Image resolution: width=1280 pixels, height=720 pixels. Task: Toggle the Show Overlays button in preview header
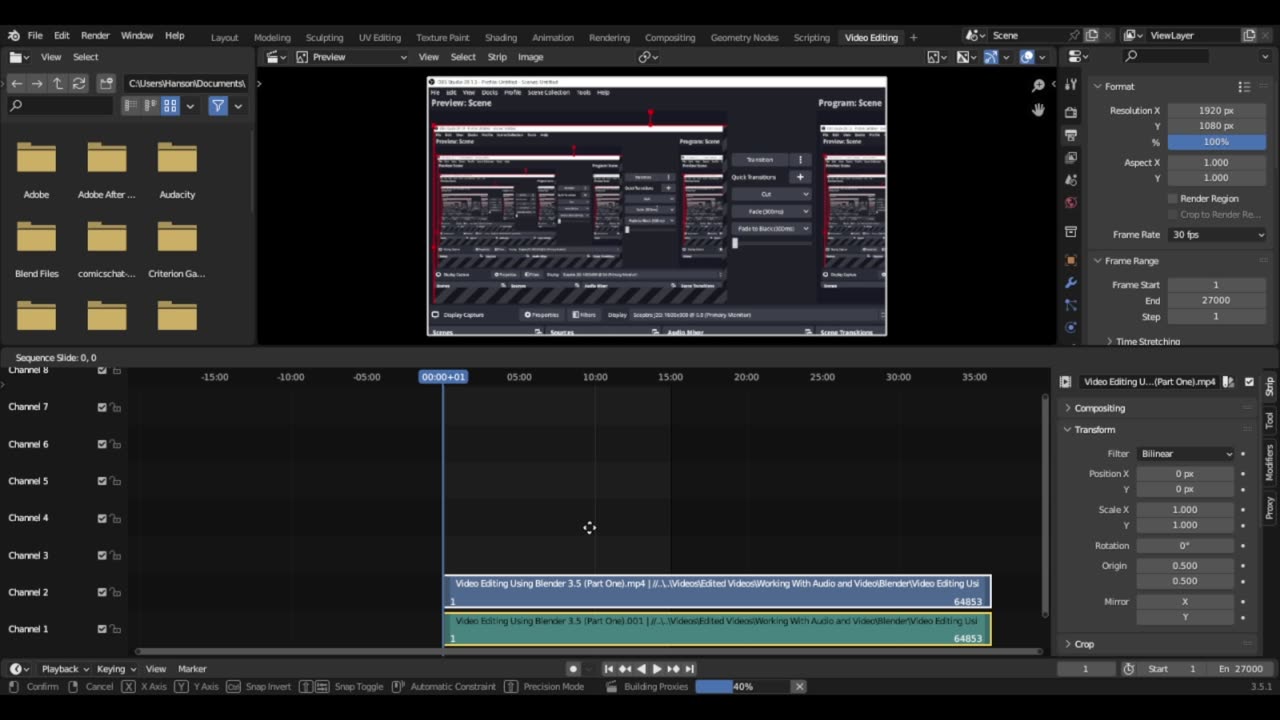pyautogui.click(x=1027, y=57)
